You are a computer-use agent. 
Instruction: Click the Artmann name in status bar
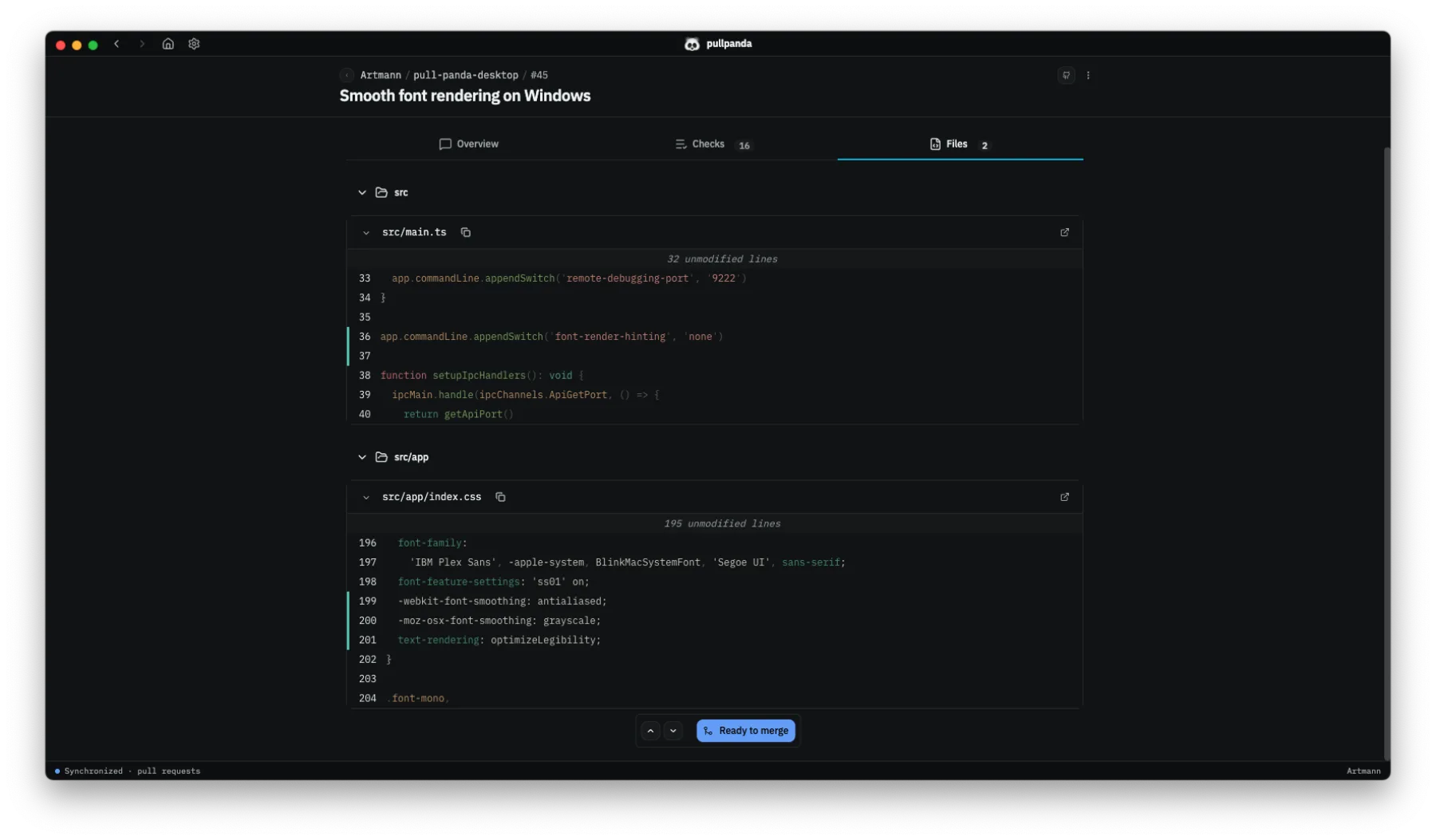tap(1363, 771)
